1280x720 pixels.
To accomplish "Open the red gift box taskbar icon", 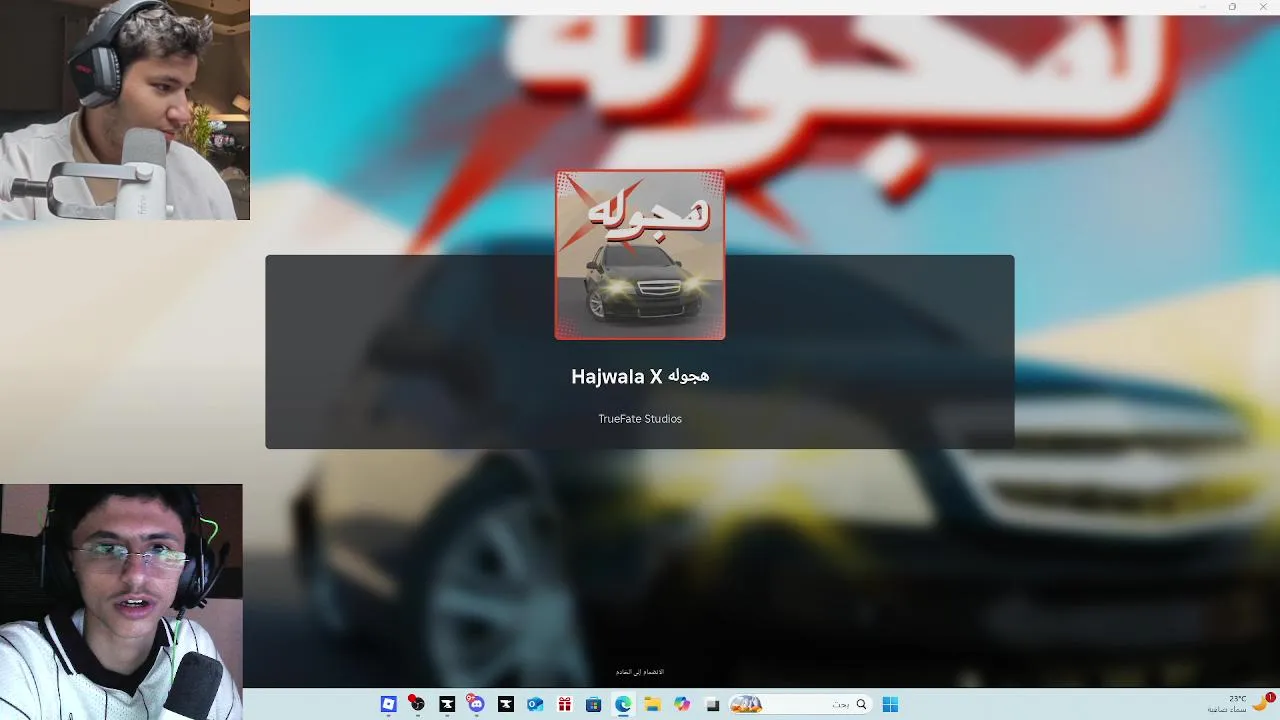I will [x=564, y=704].
